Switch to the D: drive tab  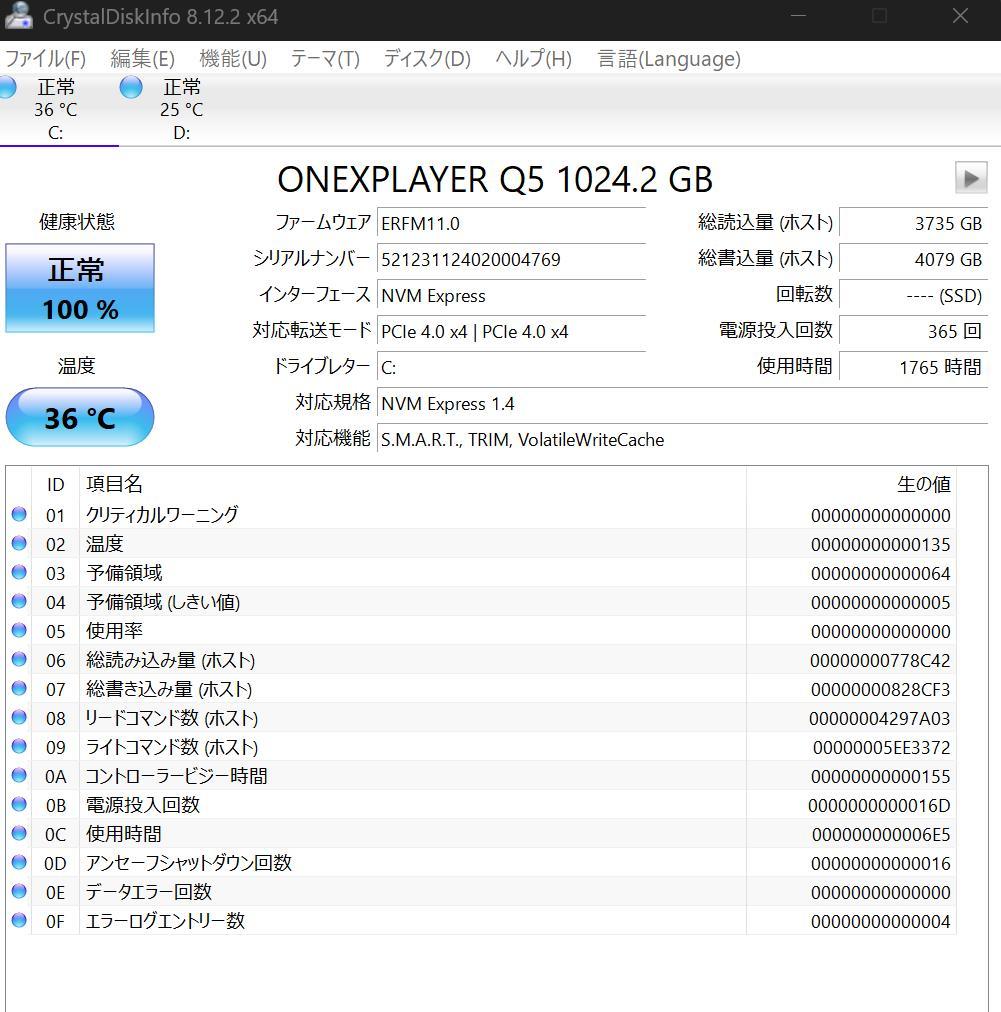point(181,110)
